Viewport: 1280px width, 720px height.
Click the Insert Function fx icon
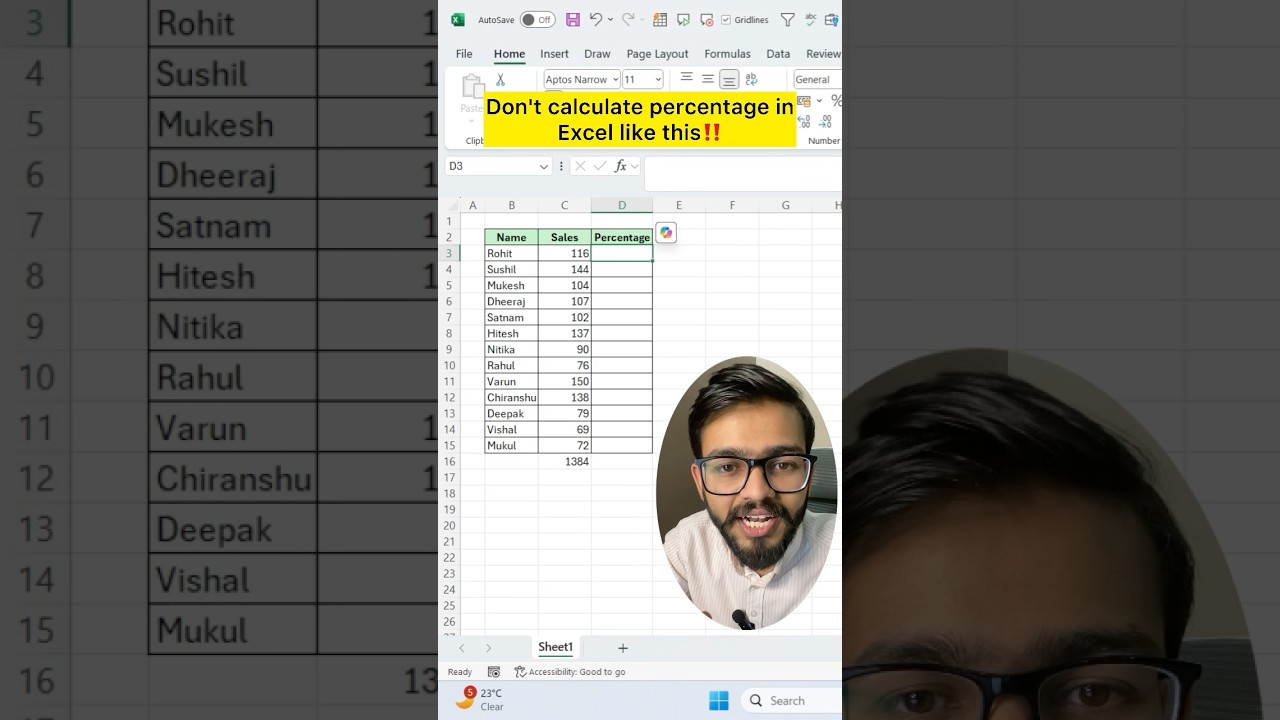(x=621, y=166)
